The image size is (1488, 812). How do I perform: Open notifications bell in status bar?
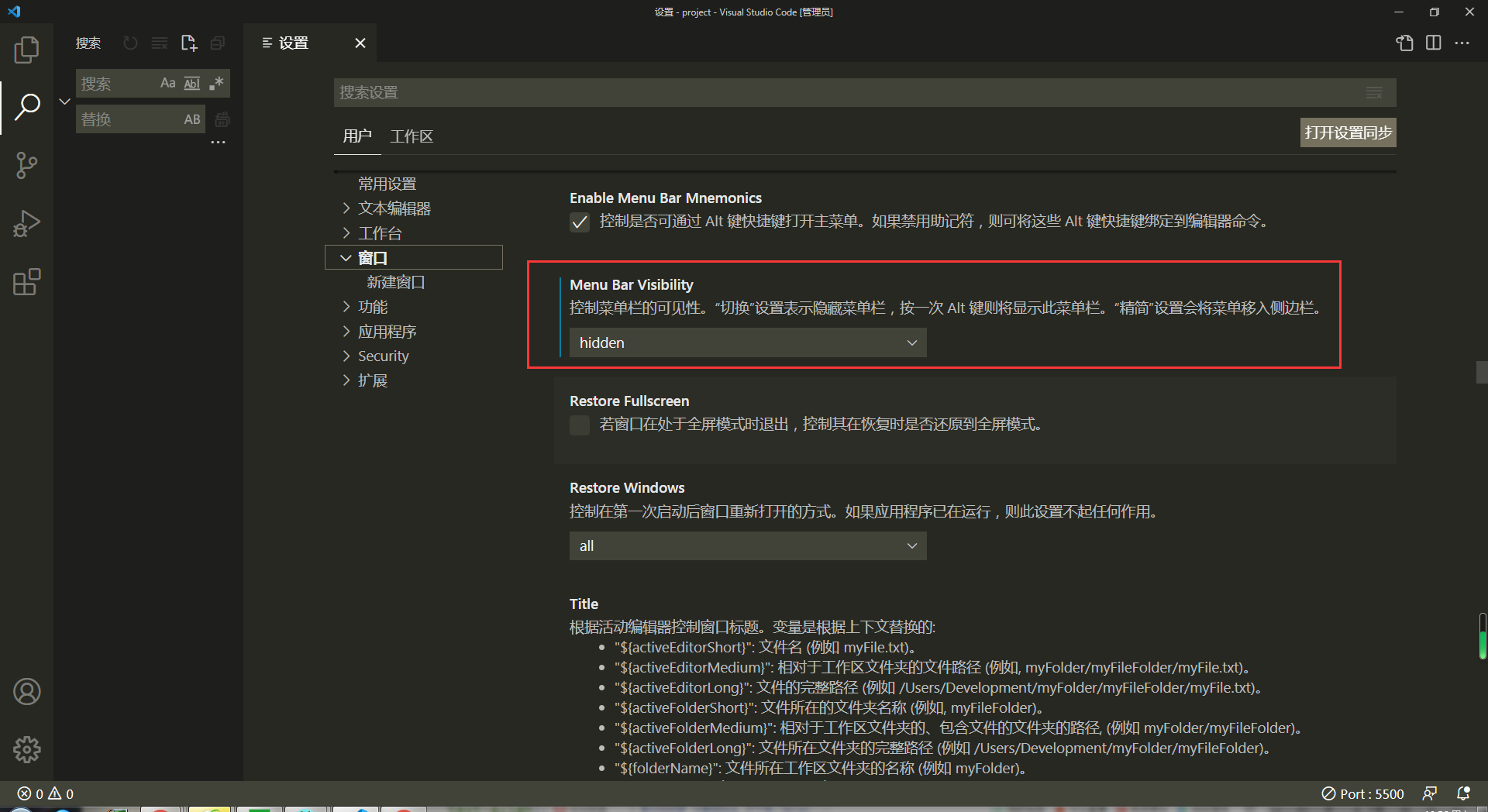pyautogui.click(x=1463, y=793)
